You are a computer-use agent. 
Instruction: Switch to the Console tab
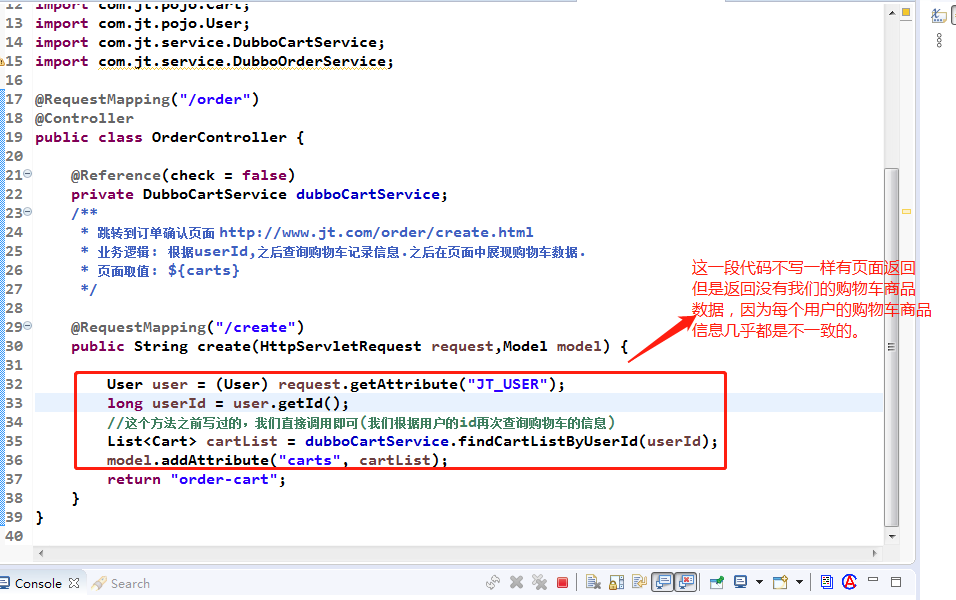click(38, 584)
